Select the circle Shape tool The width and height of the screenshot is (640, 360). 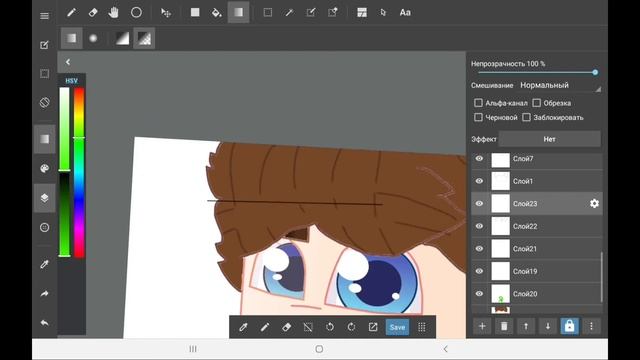pos(136,13)
